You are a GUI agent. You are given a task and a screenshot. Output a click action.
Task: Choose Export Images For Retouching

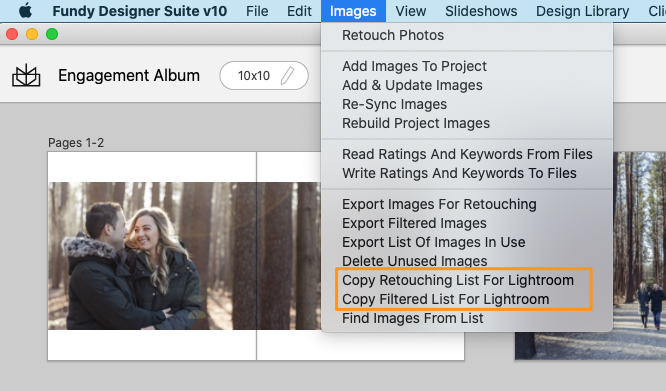(467, 204)
